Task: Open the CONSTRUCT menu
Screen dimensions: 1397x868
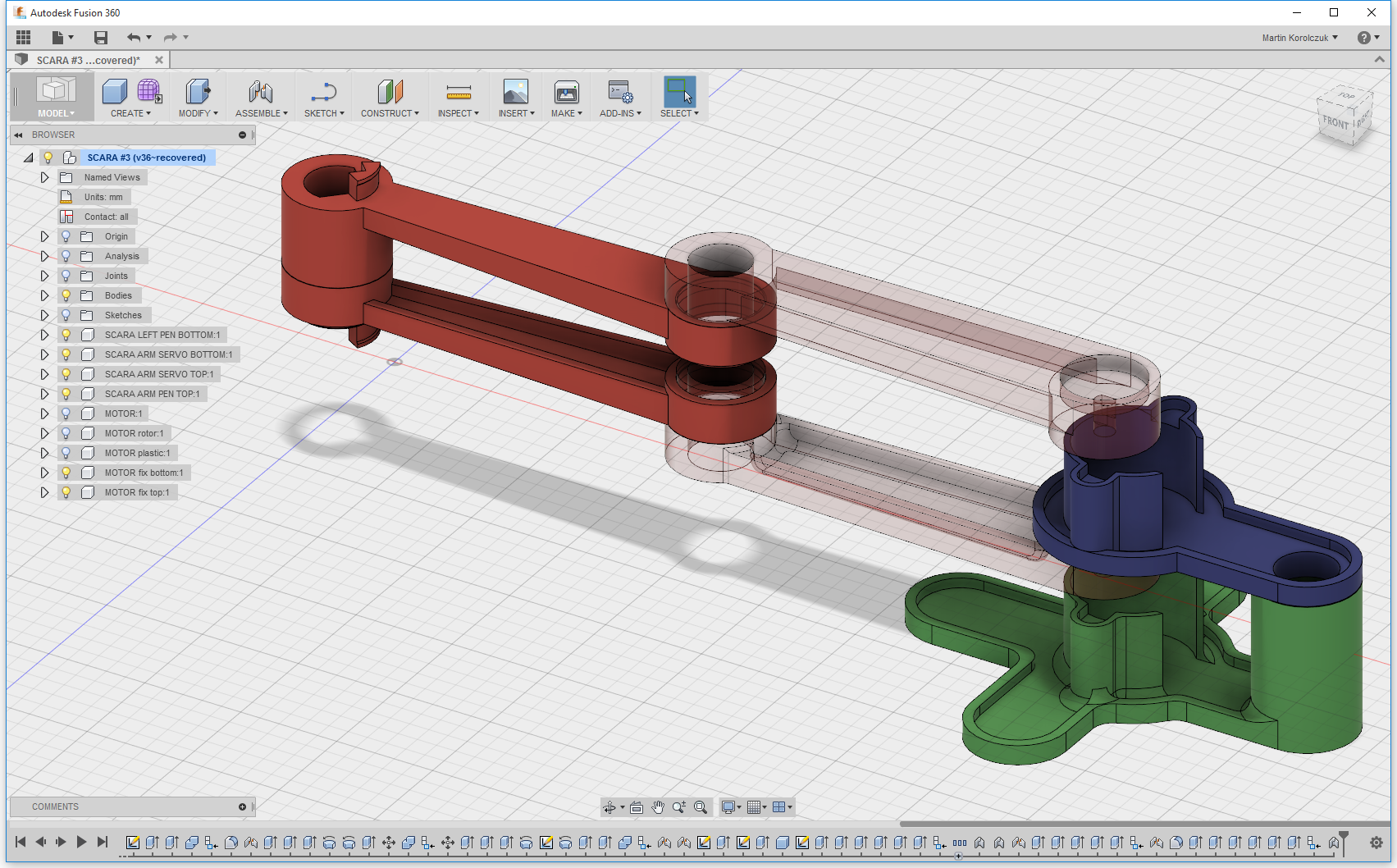Action: coord(390,113)
